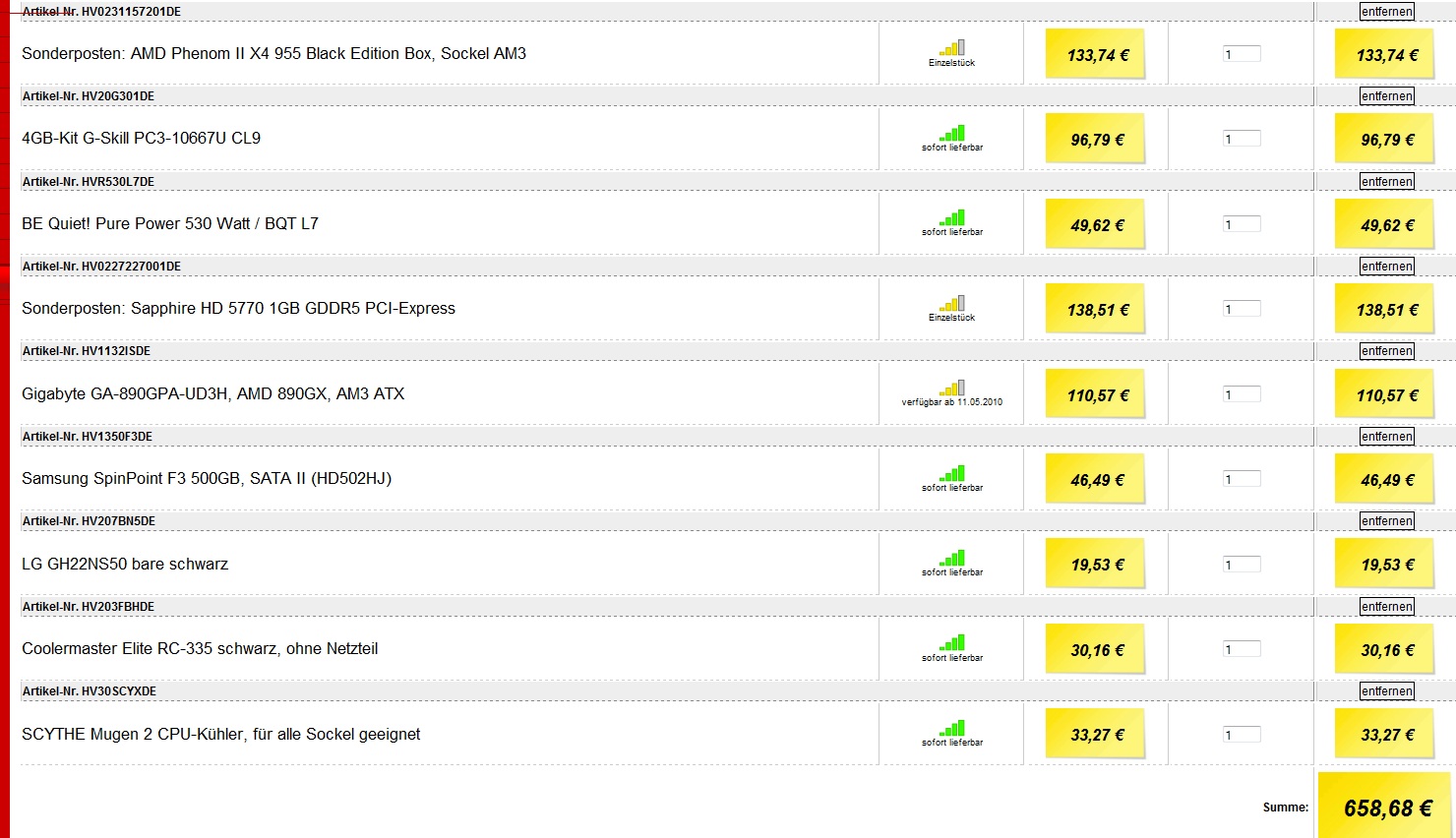This screenshot has width=1456, height=838.
Task: Click 'Artikel-Nr. HV1350F3DE' label
Action: tap(88, 437)
